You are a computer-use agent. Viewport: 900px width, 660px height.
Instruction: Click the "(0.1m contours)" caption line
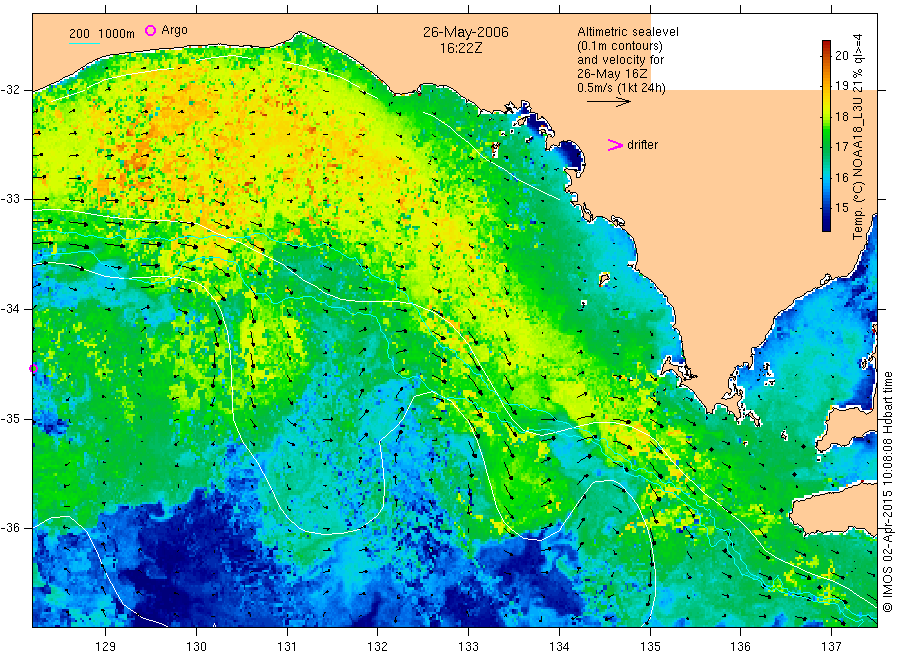619,46
